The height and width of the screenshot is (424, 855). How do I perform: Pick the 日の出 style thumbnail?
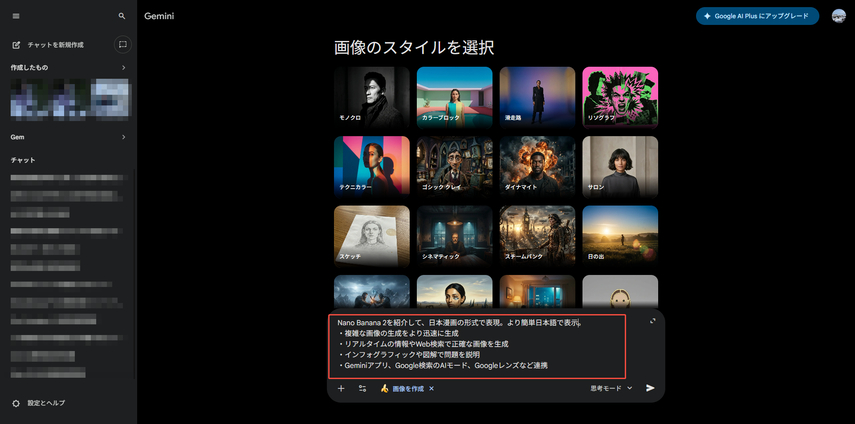coord(620,235)
